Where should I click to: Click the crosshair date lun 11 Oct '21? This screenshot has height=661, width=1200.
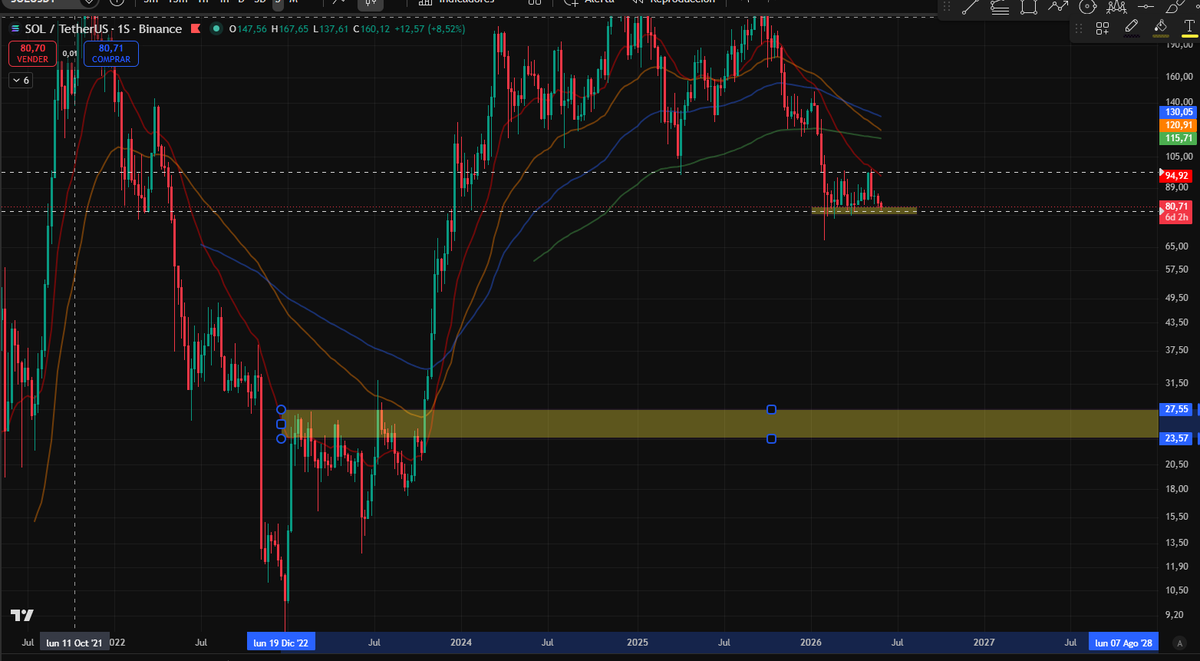(x=75, y=642)
